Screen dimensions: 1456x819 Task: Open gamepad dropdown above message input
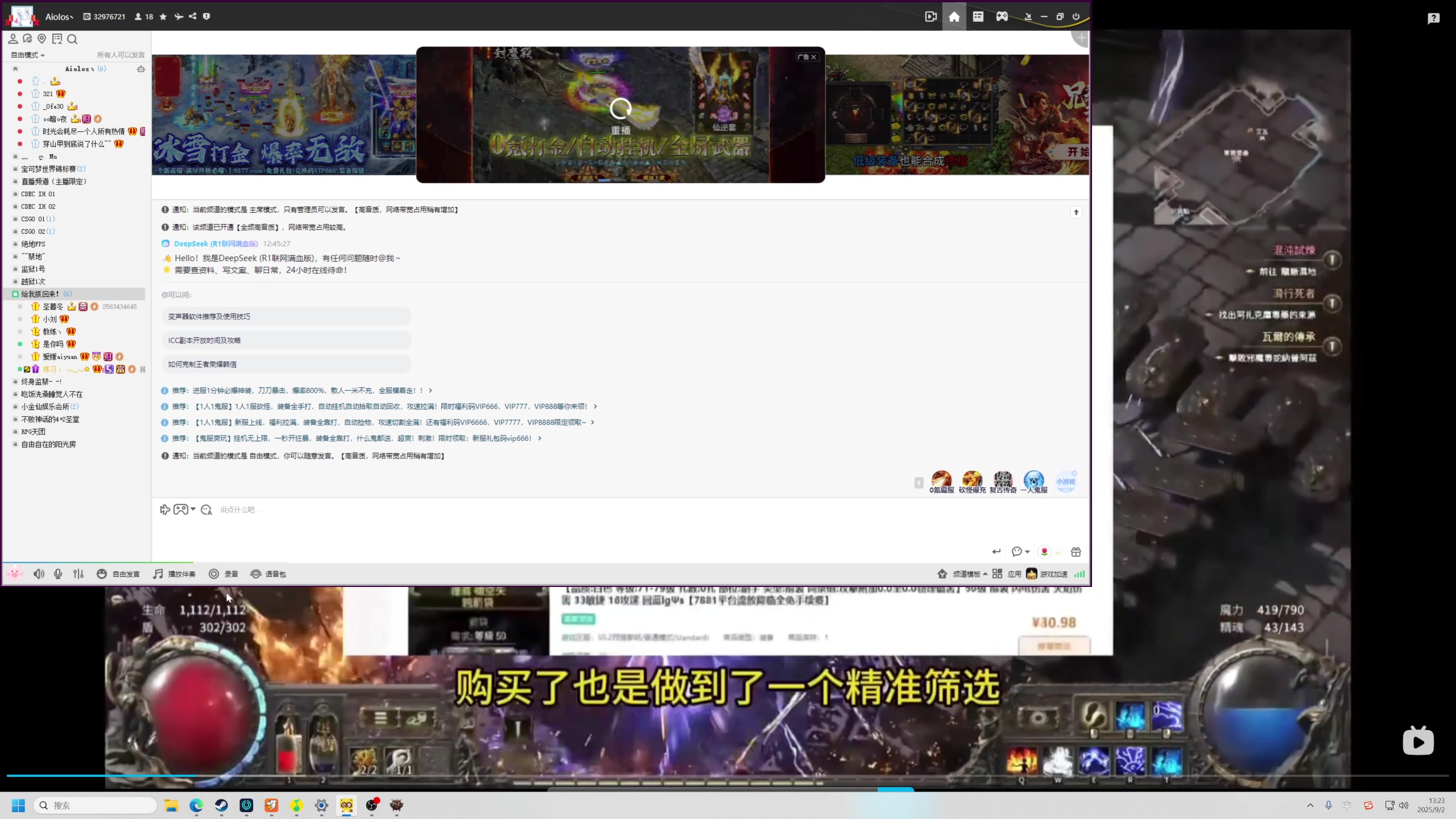184,510
